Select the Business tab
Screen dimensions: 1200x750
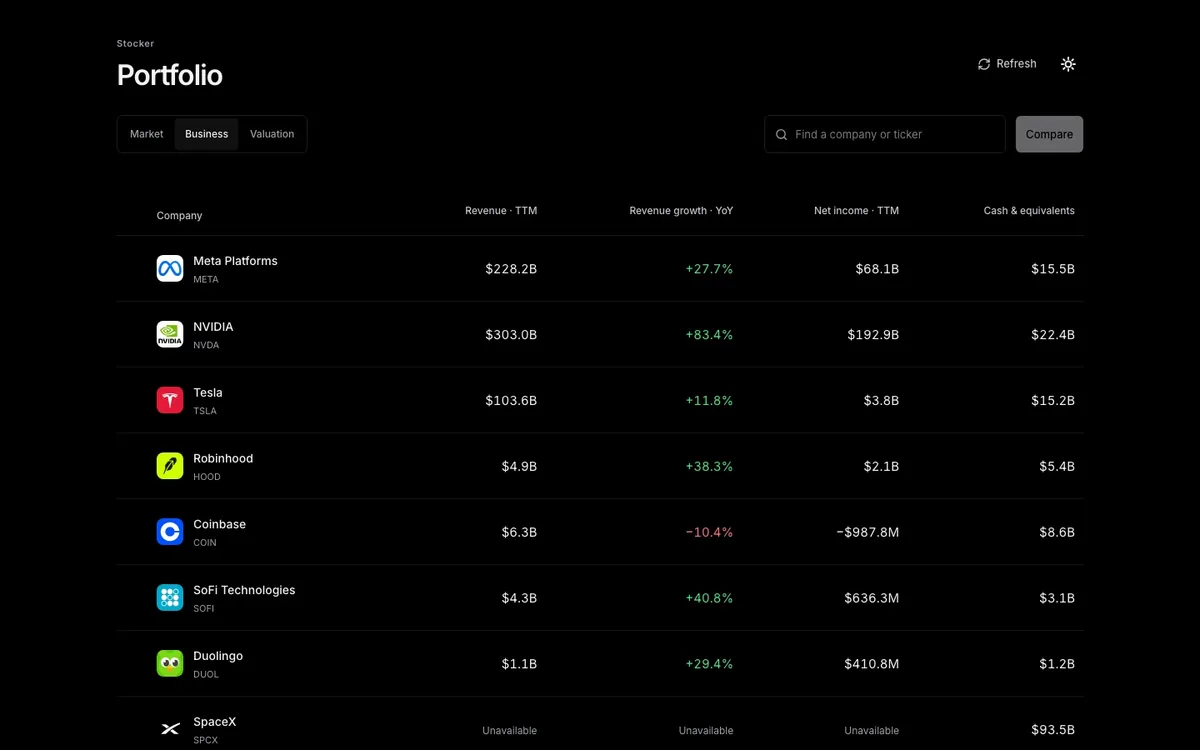(206, 134)
